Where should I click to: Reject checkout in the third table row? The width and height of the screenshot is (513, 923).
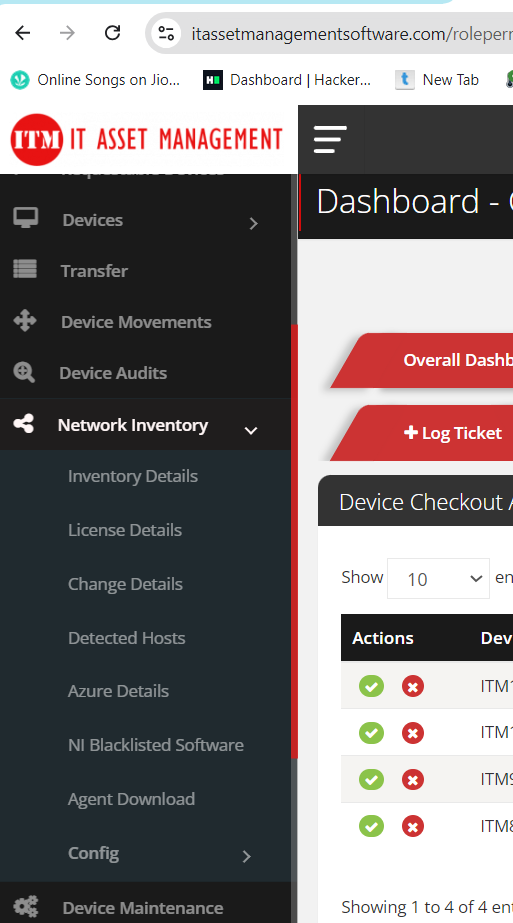click(x=413, y=779)
